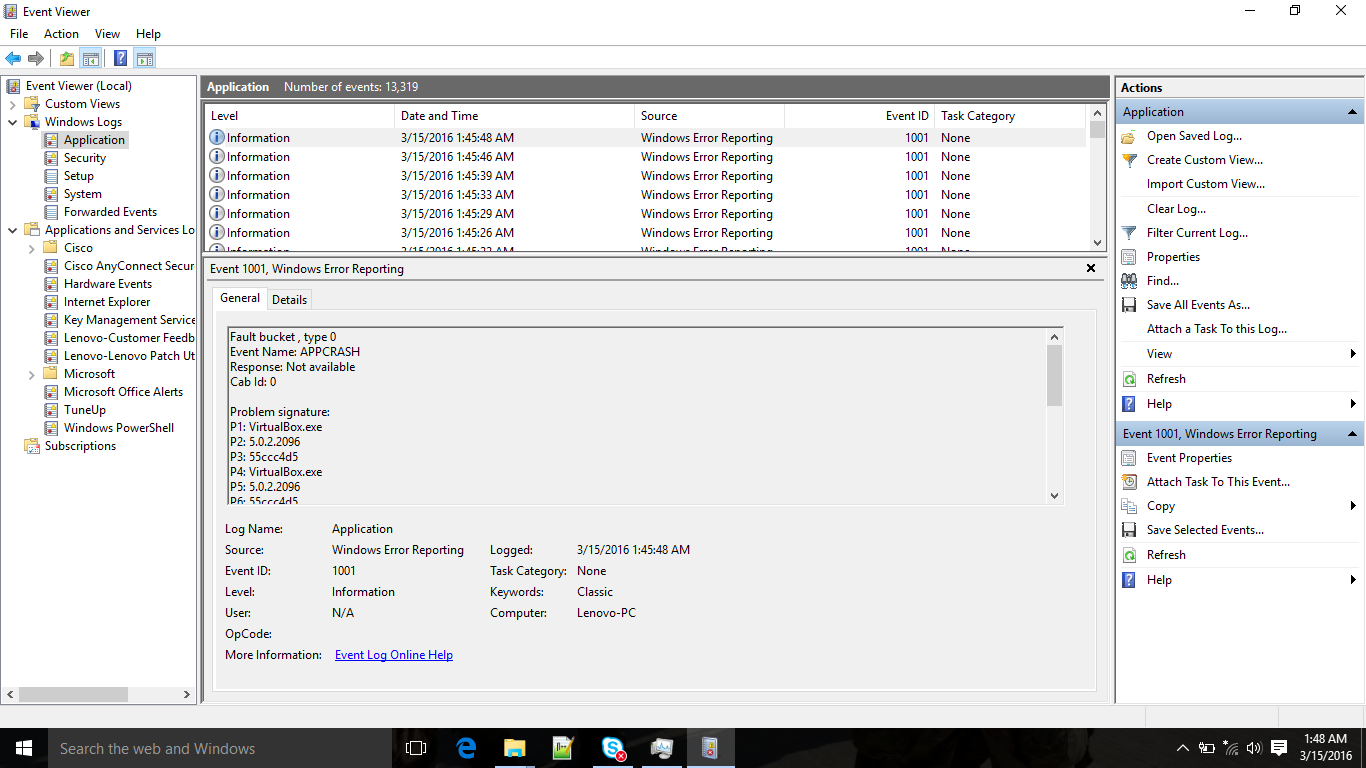Click the Up One Level toolbar icon

click(66, 58)
